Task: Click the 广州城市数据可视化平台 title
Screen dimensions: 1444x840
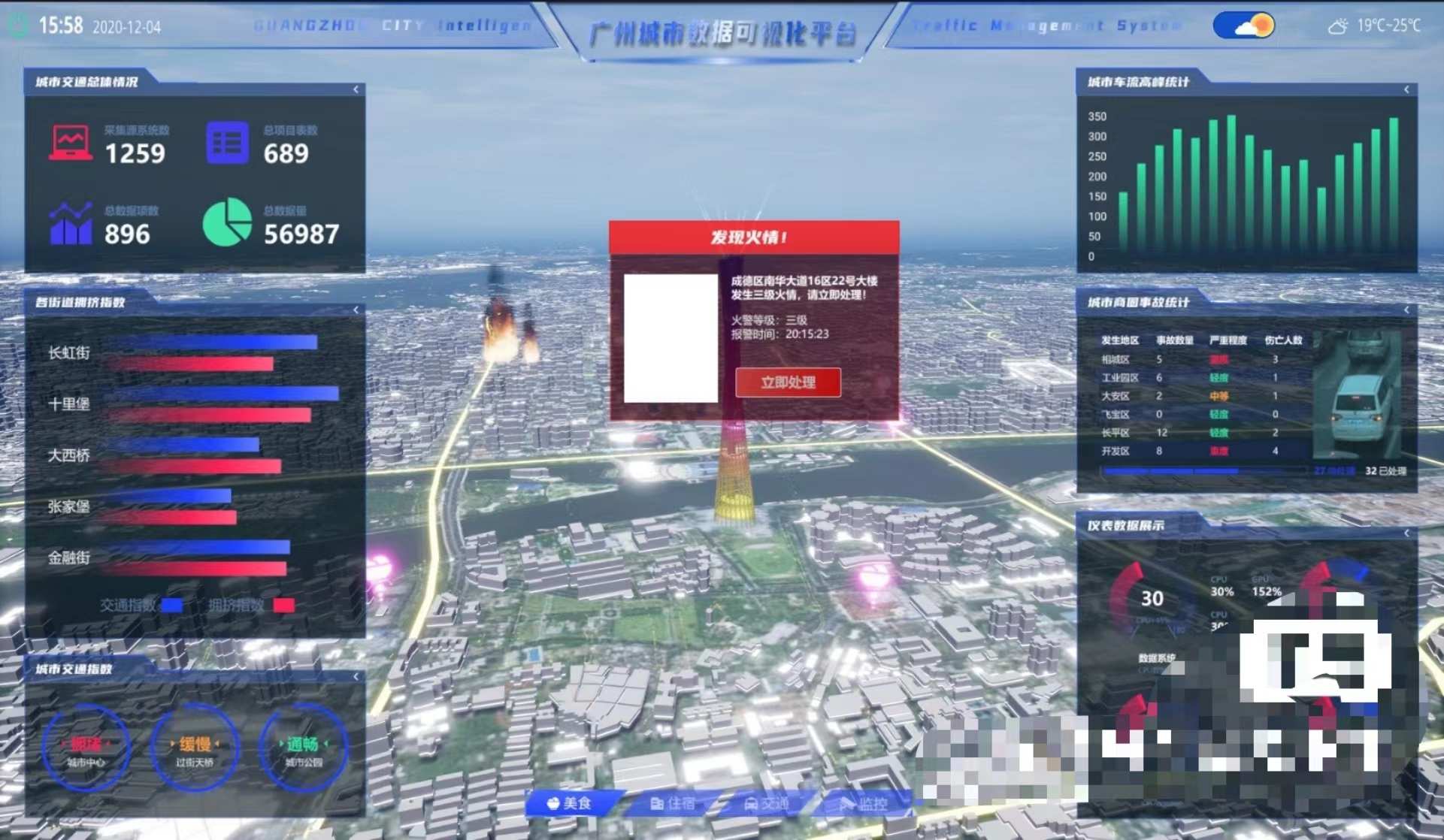Action: pyautogui.click(x=722, y=33)
